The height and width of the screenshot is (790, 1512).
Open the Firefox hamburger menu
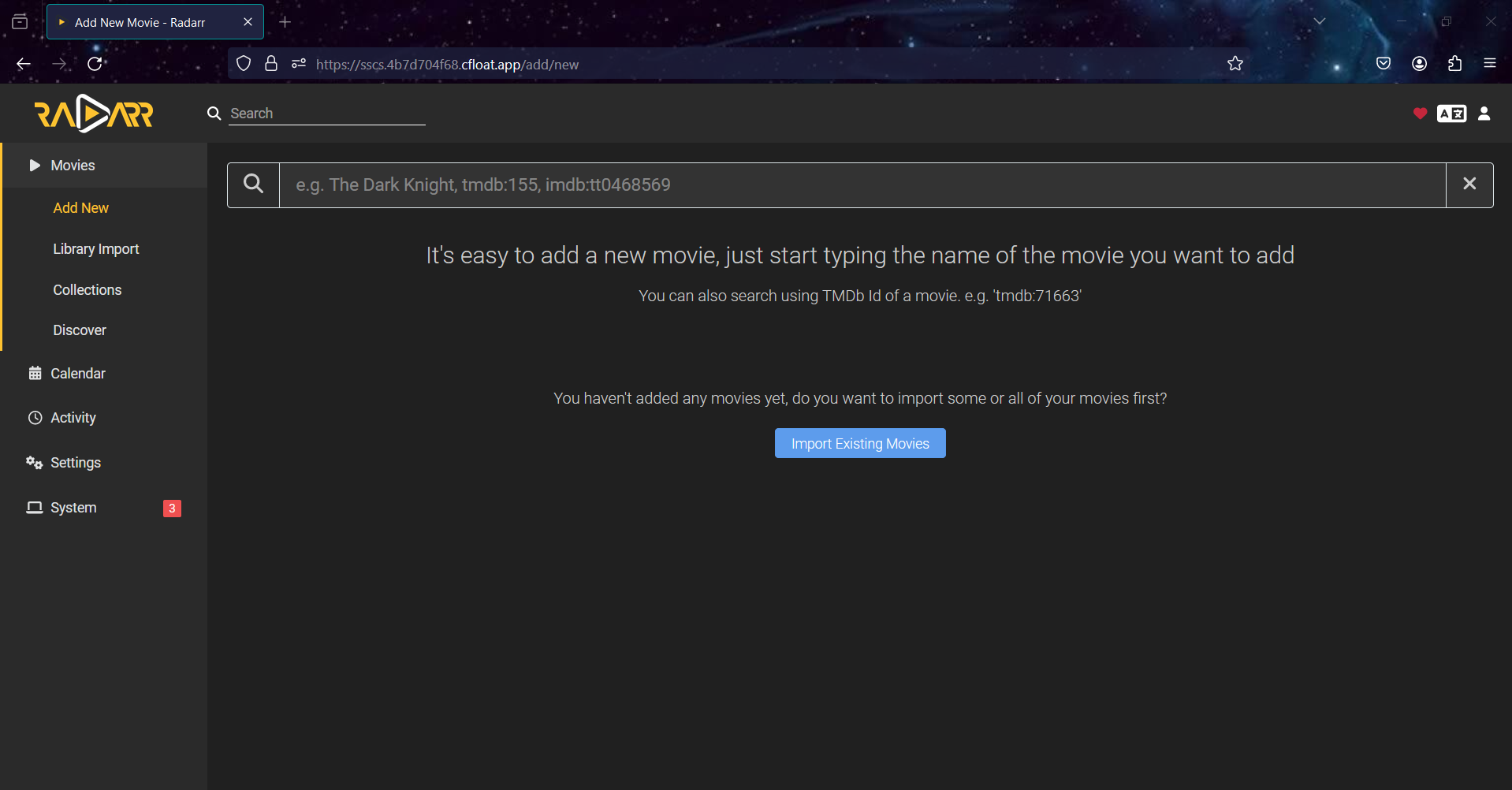pyautogui.click(x=1490, y=64)
